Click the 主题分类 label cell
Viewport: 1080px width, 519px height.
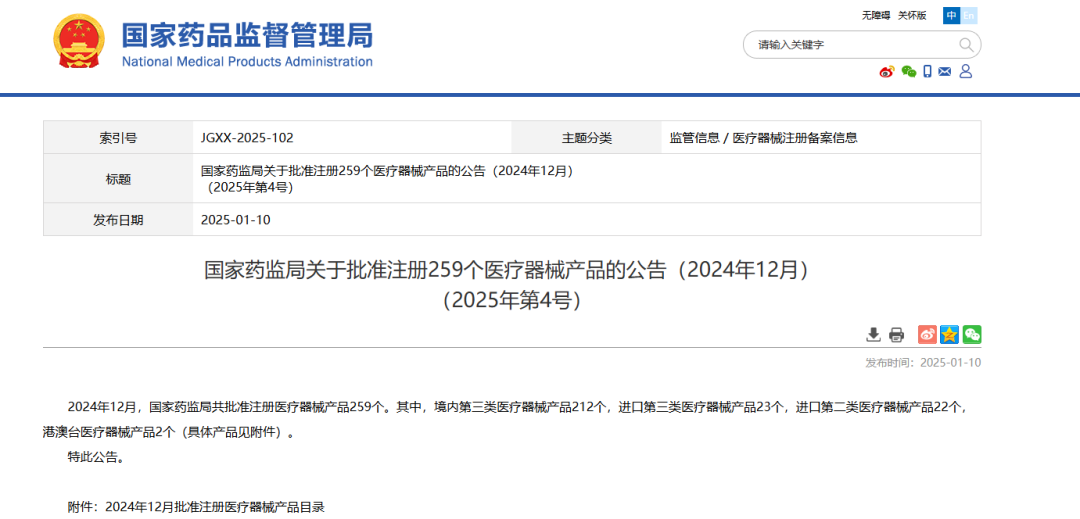pyautogui.click(x=587, y=138)
